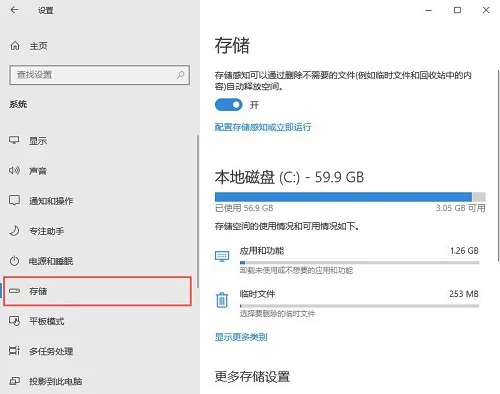The image size is (500, 394).
Task: Click the local disk C: usage bar
Action: (350, 197)
